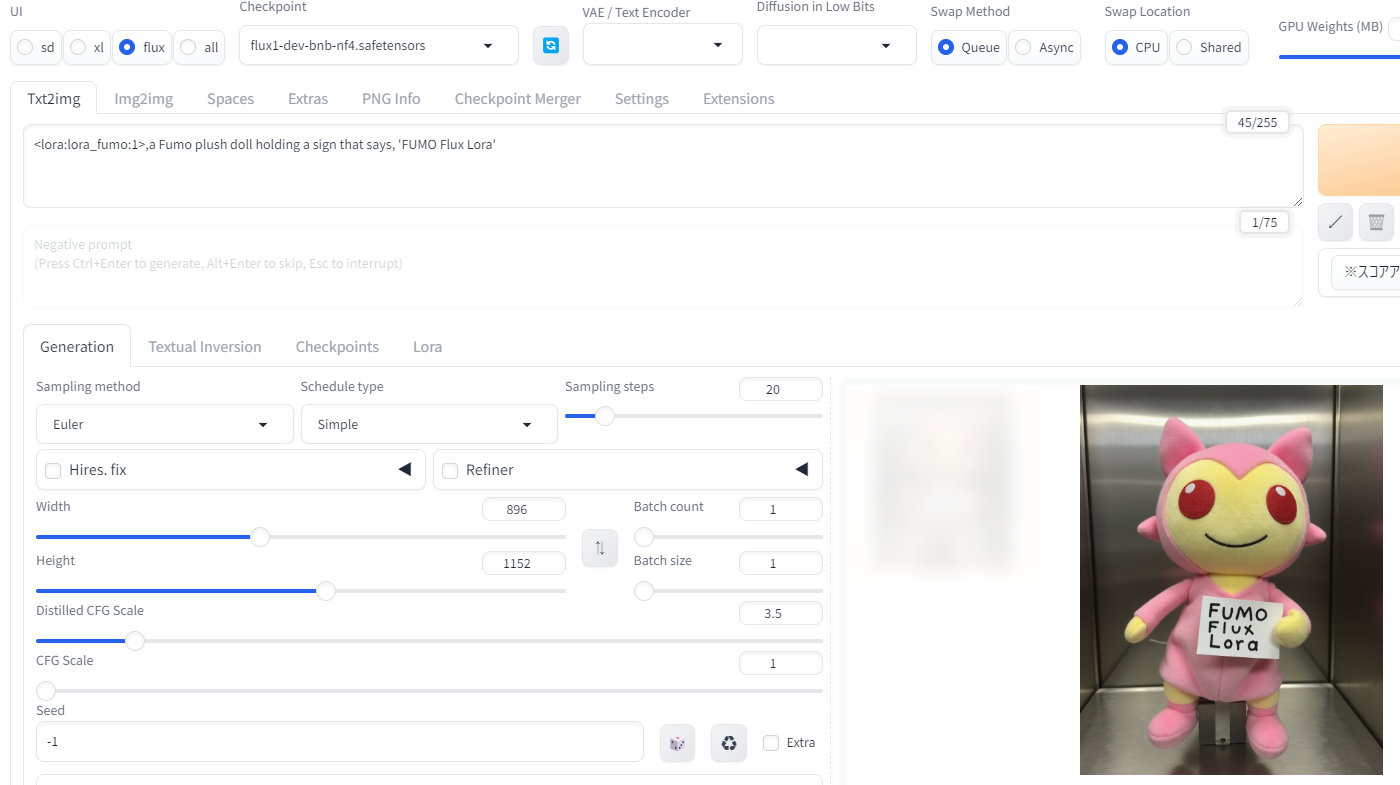
Task: Click into the prompt text box
Action: click(663, 166)
